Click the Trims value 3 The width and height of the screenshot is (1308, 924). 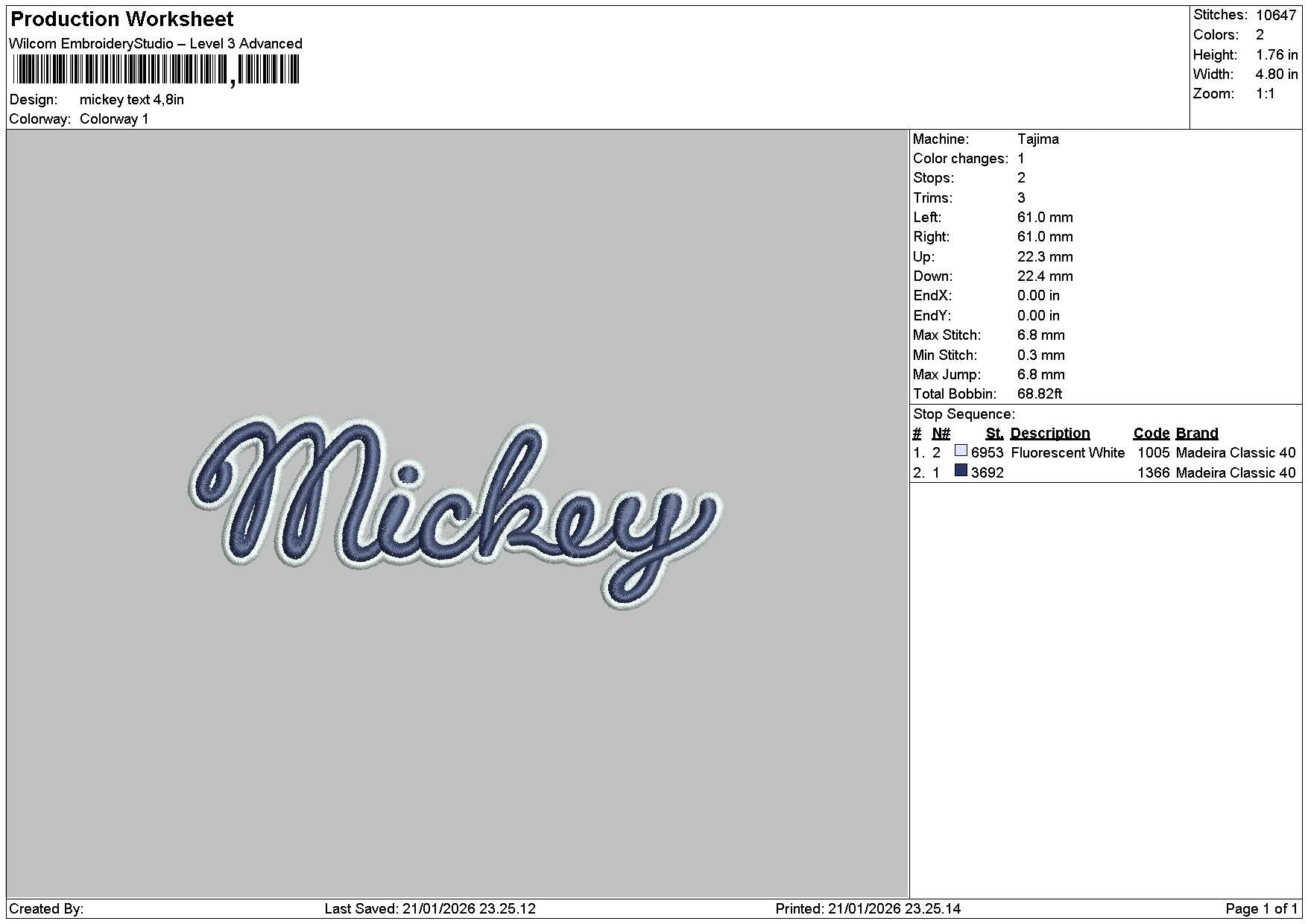click(x=1021, y=197)
